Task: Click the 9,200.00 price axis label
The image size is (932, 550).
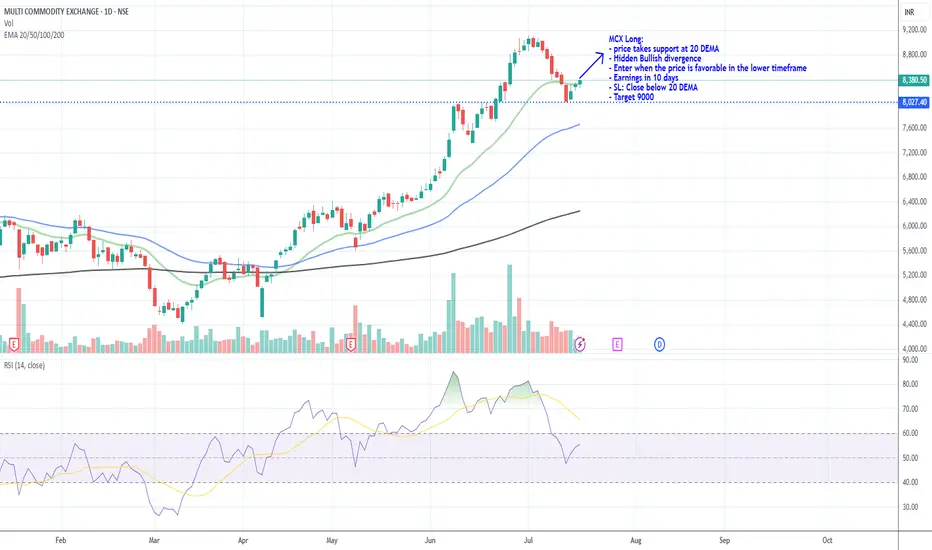Action: pos(915,30)
